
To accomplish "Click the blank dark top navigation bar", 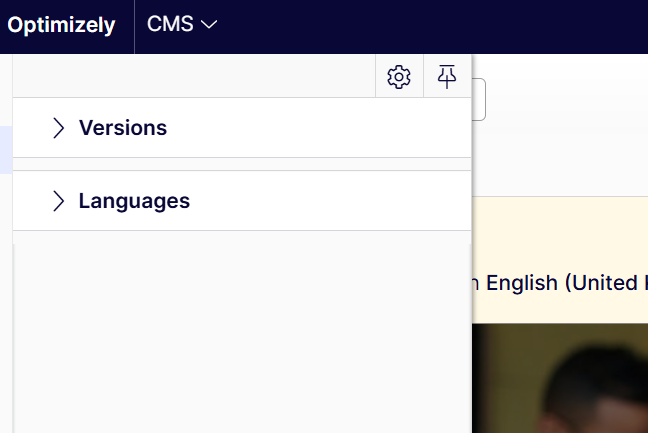I will [430, 25].
